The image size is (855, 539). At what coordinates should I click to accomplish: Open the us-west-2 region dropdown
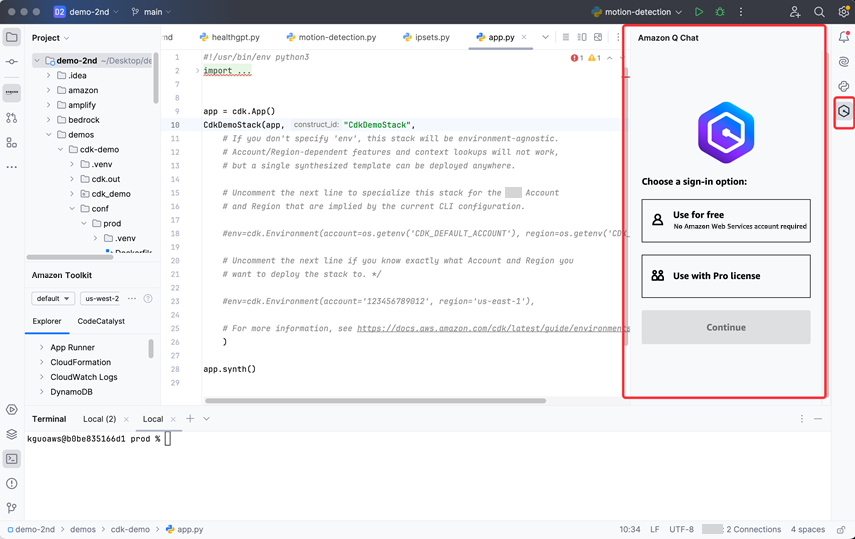pos(101,298)
